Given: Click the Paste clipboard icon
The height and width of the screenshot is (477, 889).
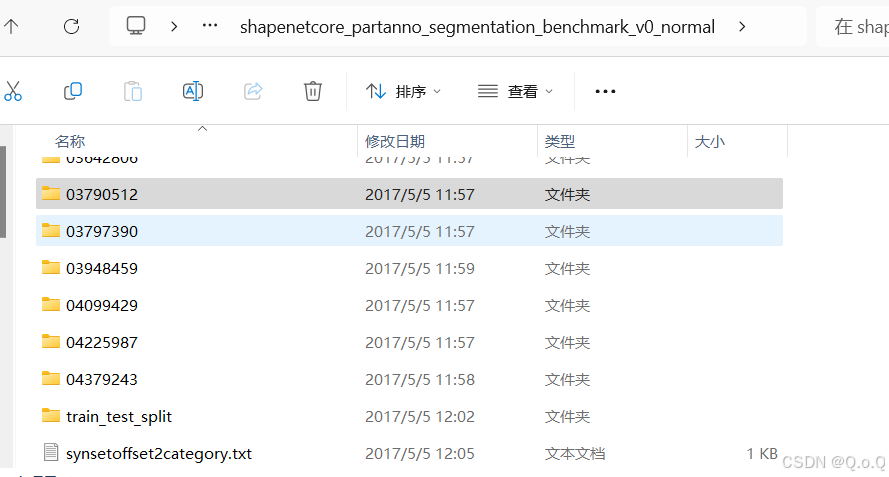Looking at the screenshot, I should coord(133,91).
